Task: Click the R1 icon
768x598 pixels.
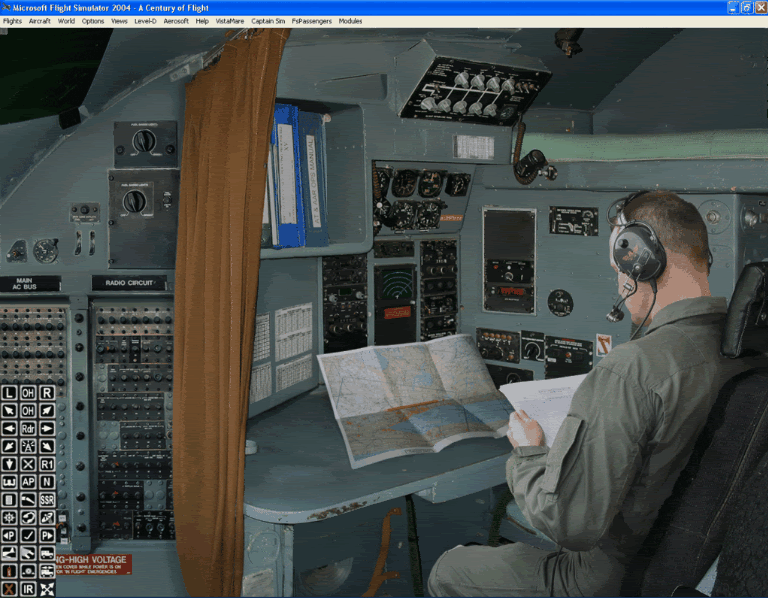Action: click(x=47, y=464)
